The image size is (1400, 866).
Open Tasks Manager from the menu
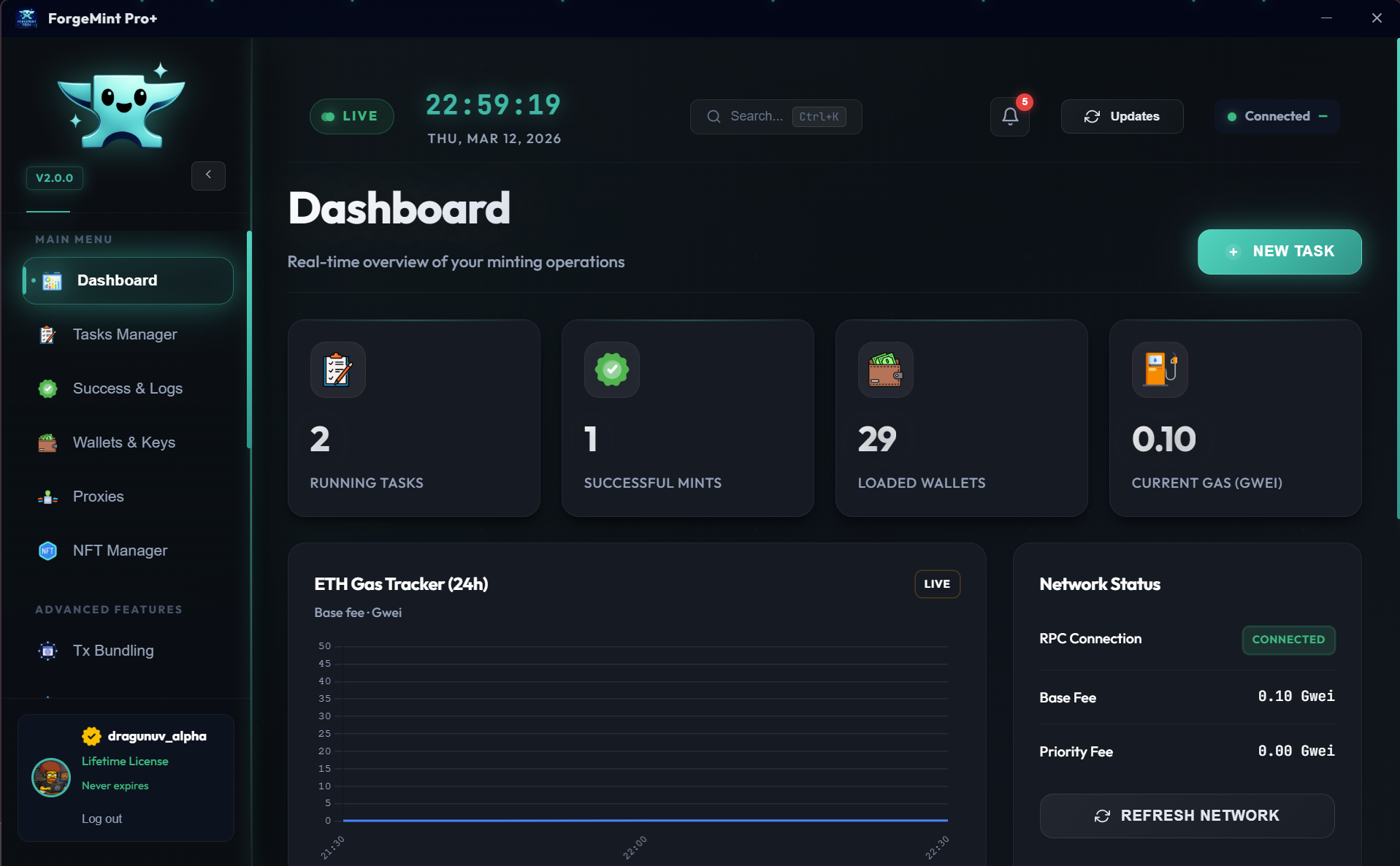(x=125, y=334)
